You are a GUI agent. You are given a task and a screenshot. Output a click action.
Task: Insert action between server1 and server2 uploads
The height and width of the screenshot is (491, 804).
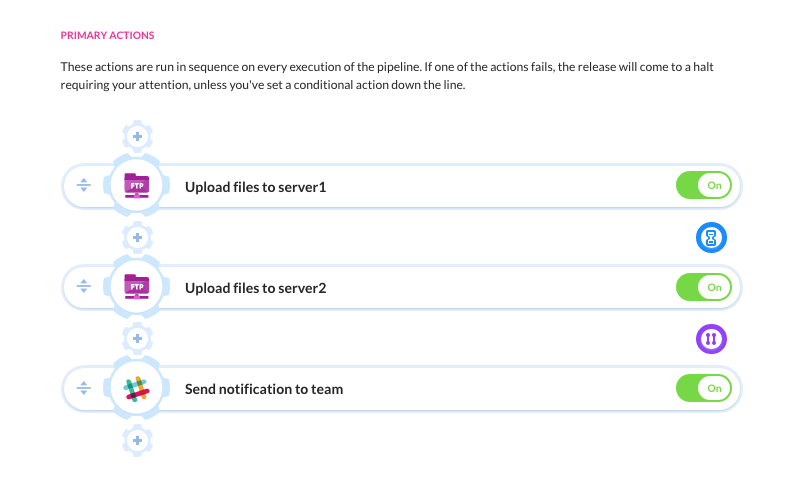point(137,237)
